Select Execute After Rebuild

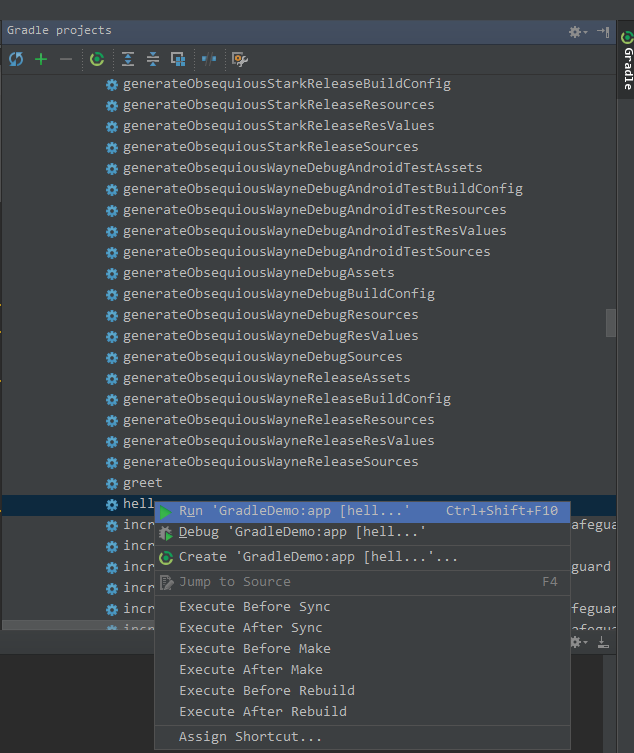(x=362, y=712)
